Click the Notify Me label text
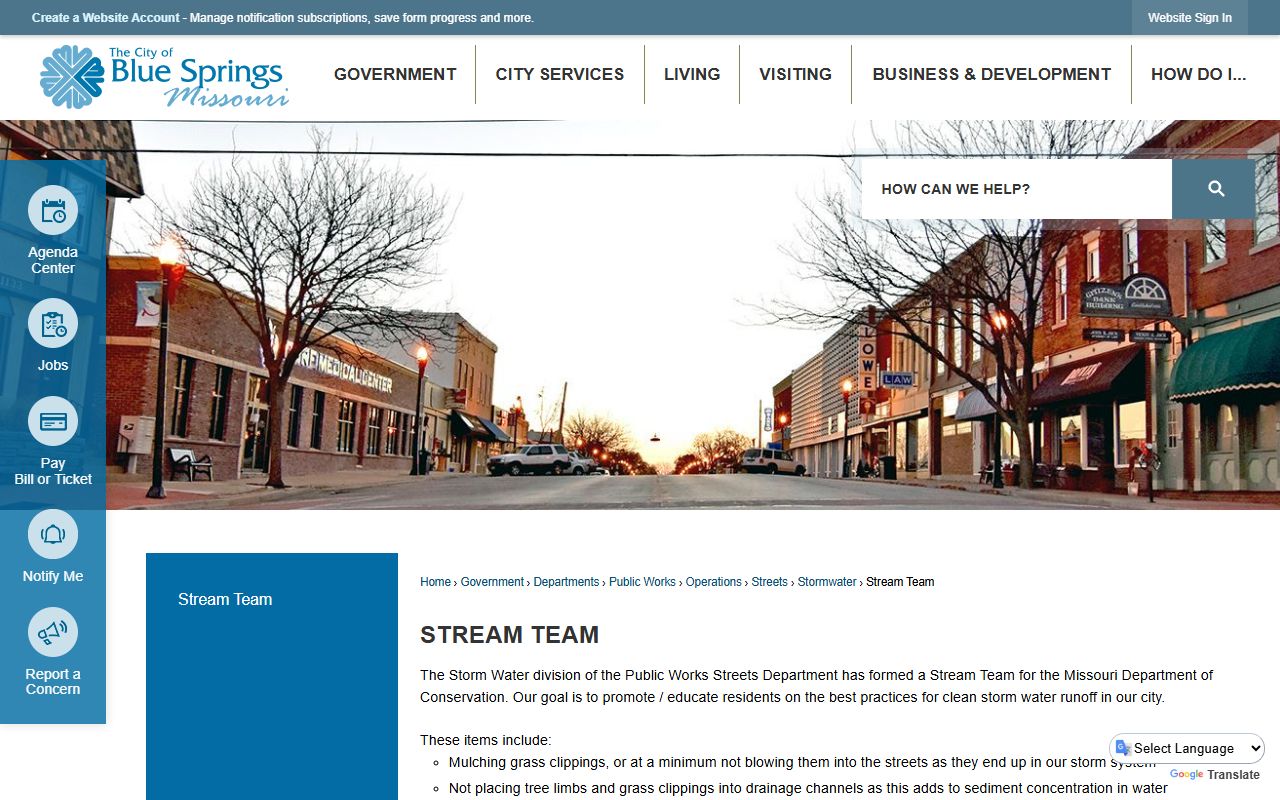 53,576
